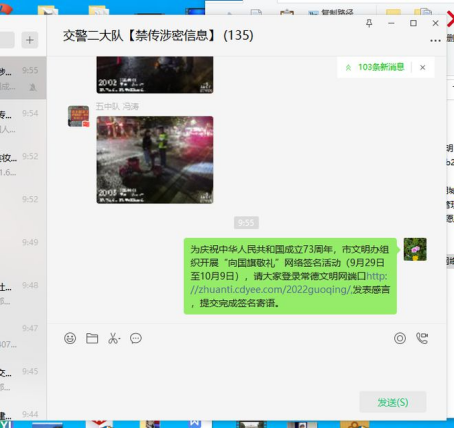Click the green message about 向国旗敬礼 activity

tap(290, 276)
